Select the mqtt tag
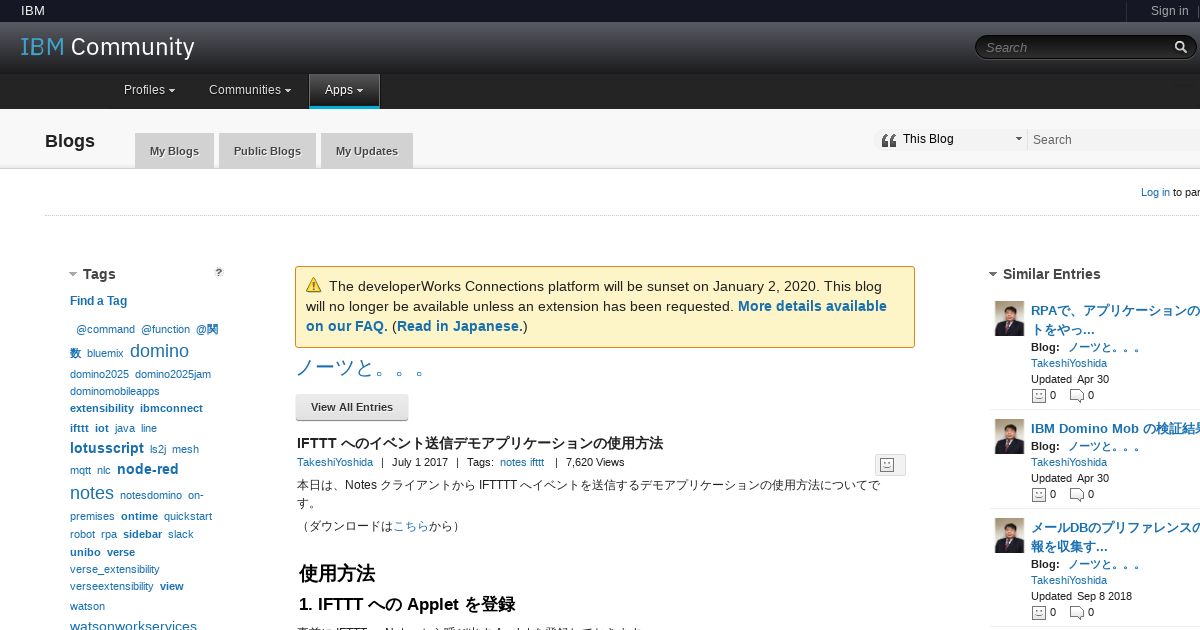Screen dimensions: 1200x630 click(x=80, y=470)
